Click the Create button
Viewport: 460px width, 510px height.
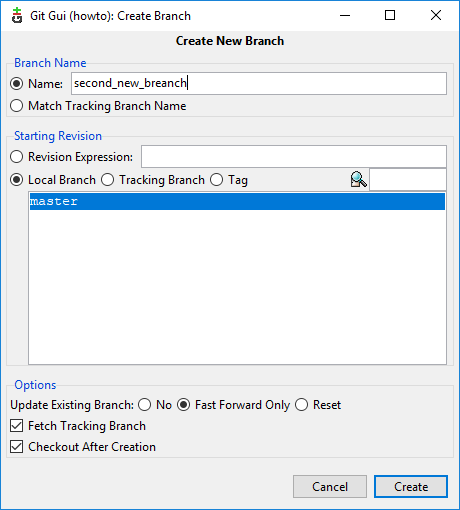point(411,487)
